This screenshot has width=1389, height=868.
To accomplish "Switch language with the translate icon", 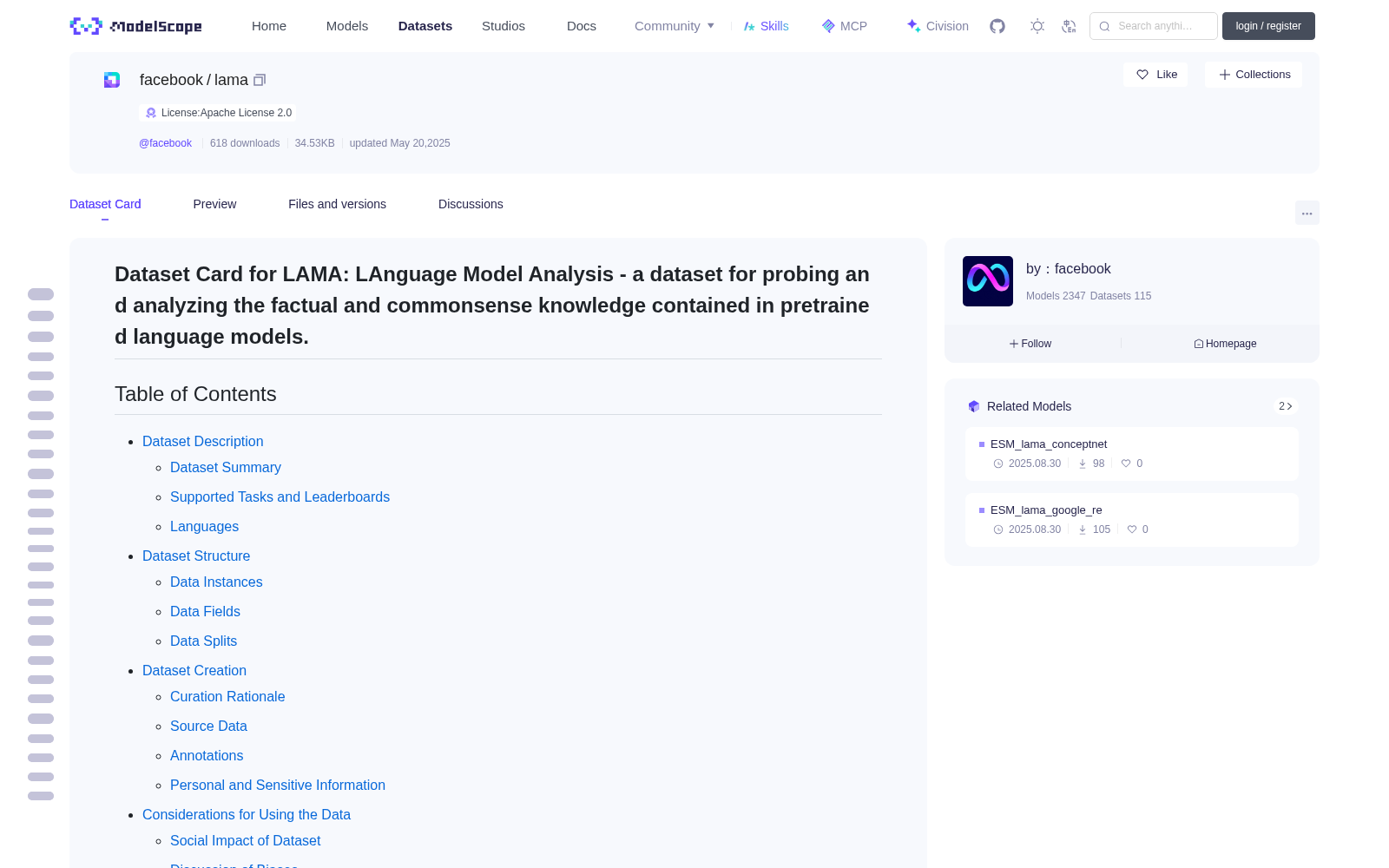I will tap(1070, 26).
